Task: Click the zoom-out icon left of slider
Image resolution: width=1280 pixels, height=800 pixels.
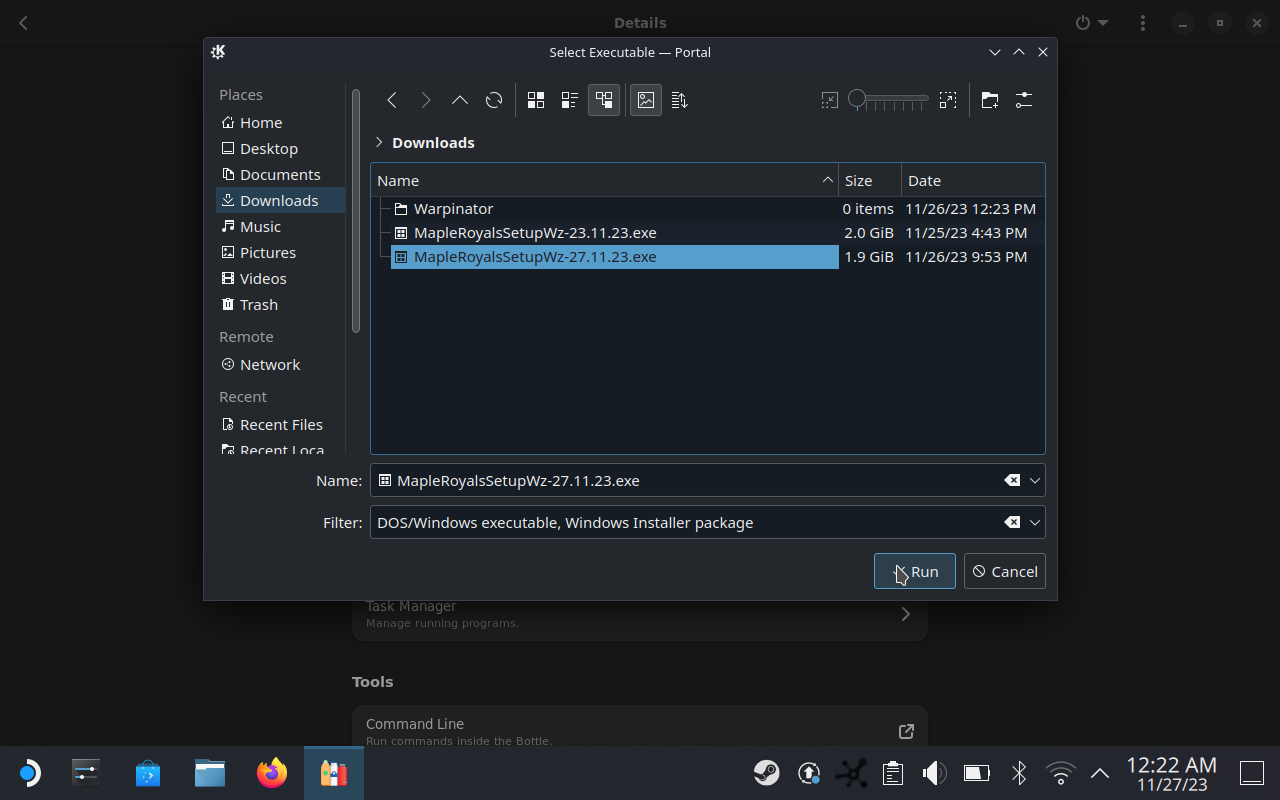Action: tap(829, 100)
